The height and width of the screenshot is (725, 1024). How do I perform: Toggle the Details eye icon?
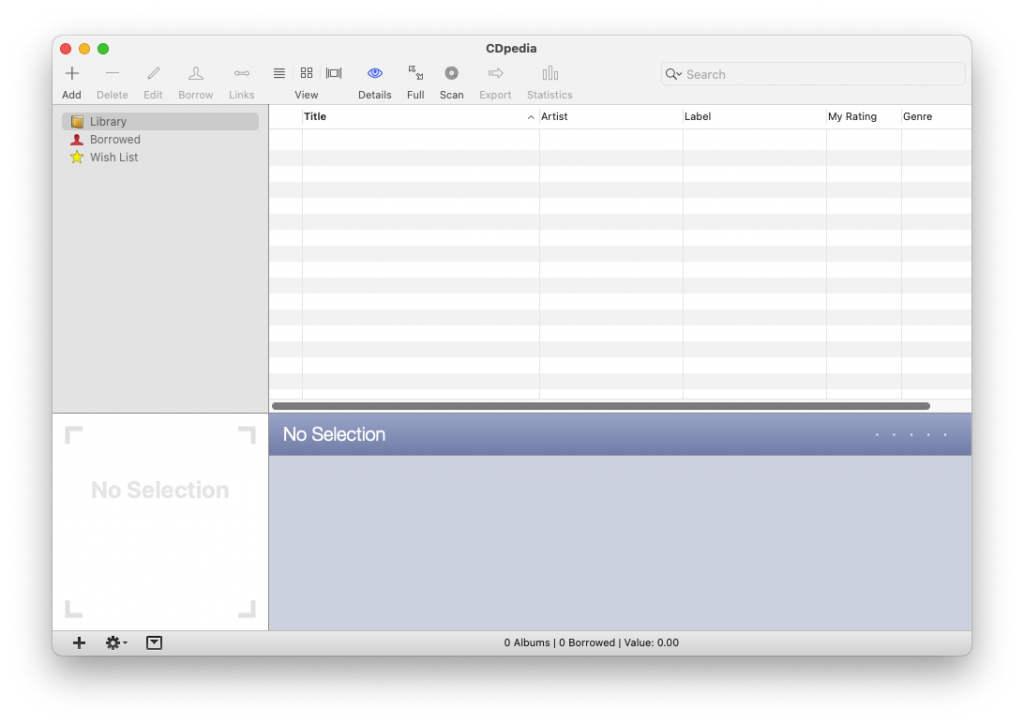click(375, 73)
